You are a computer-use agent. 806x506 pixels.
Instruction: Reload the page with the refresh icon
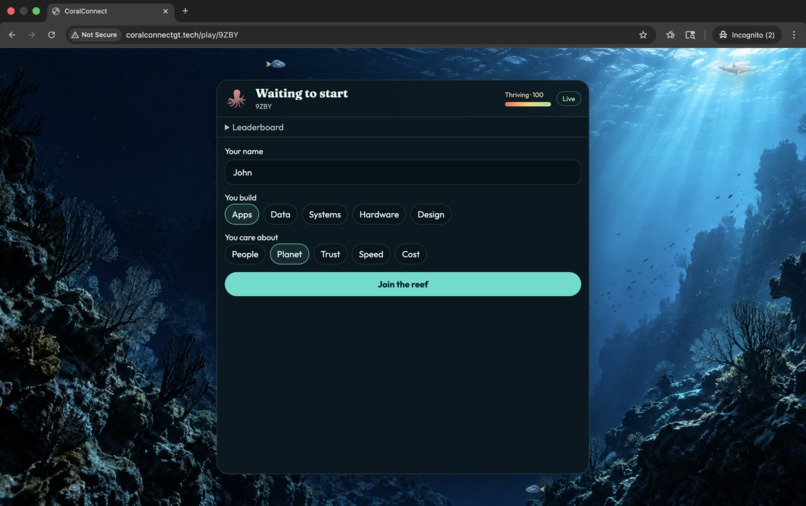[51, 35]
